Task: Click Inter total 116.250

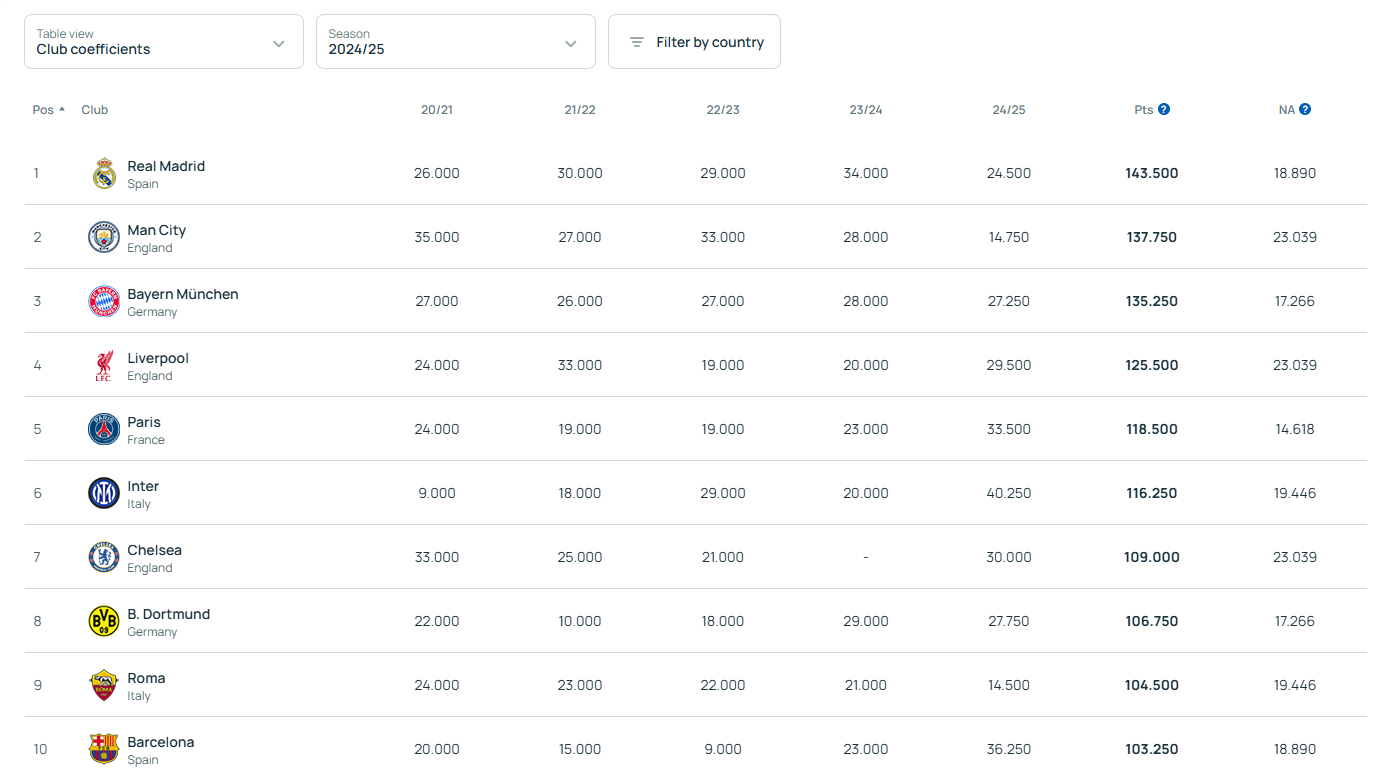Action: coord(1152,493)
